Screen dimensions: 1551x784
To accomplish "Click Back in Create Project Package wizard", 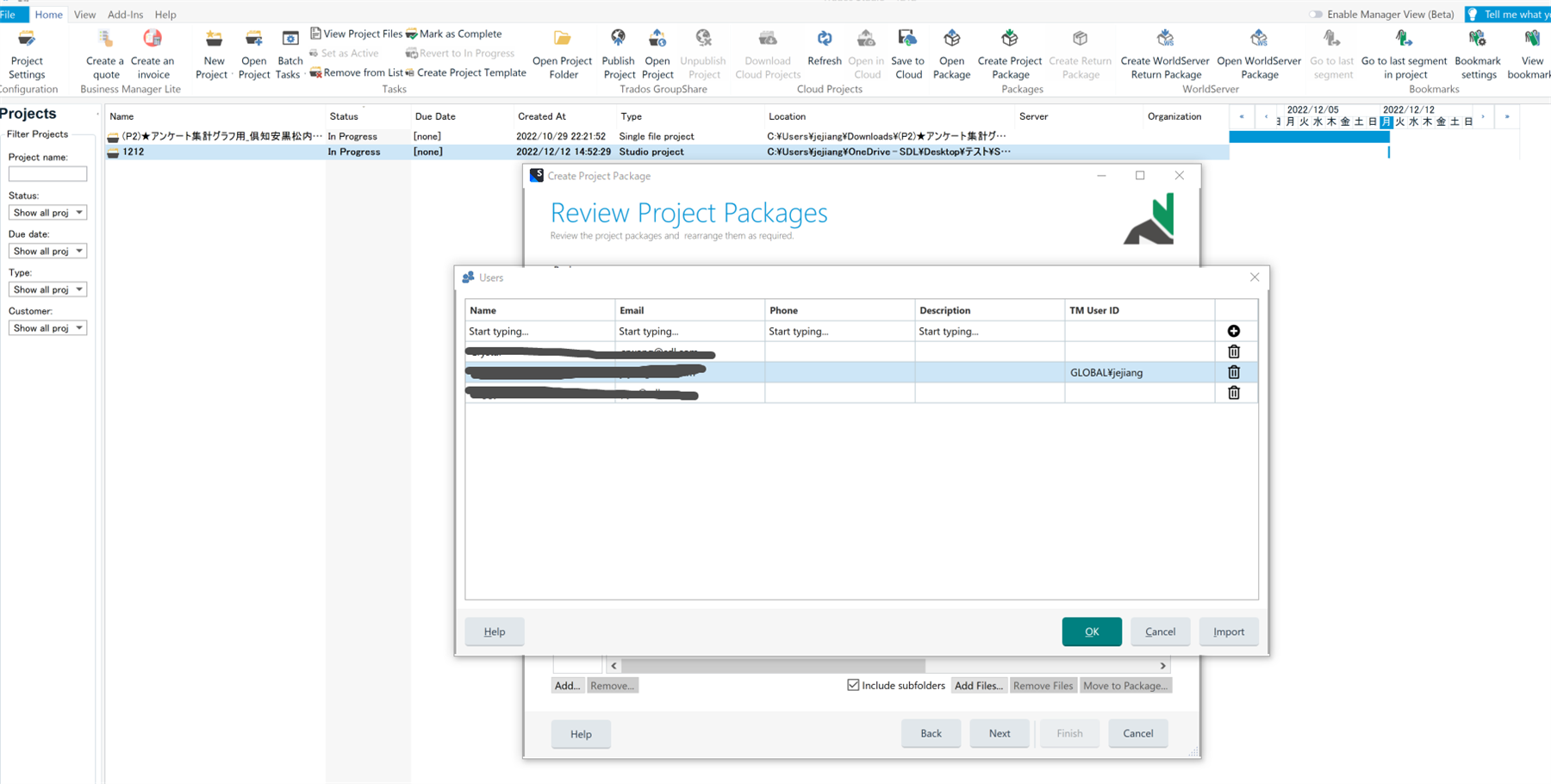I will (931, 733).
